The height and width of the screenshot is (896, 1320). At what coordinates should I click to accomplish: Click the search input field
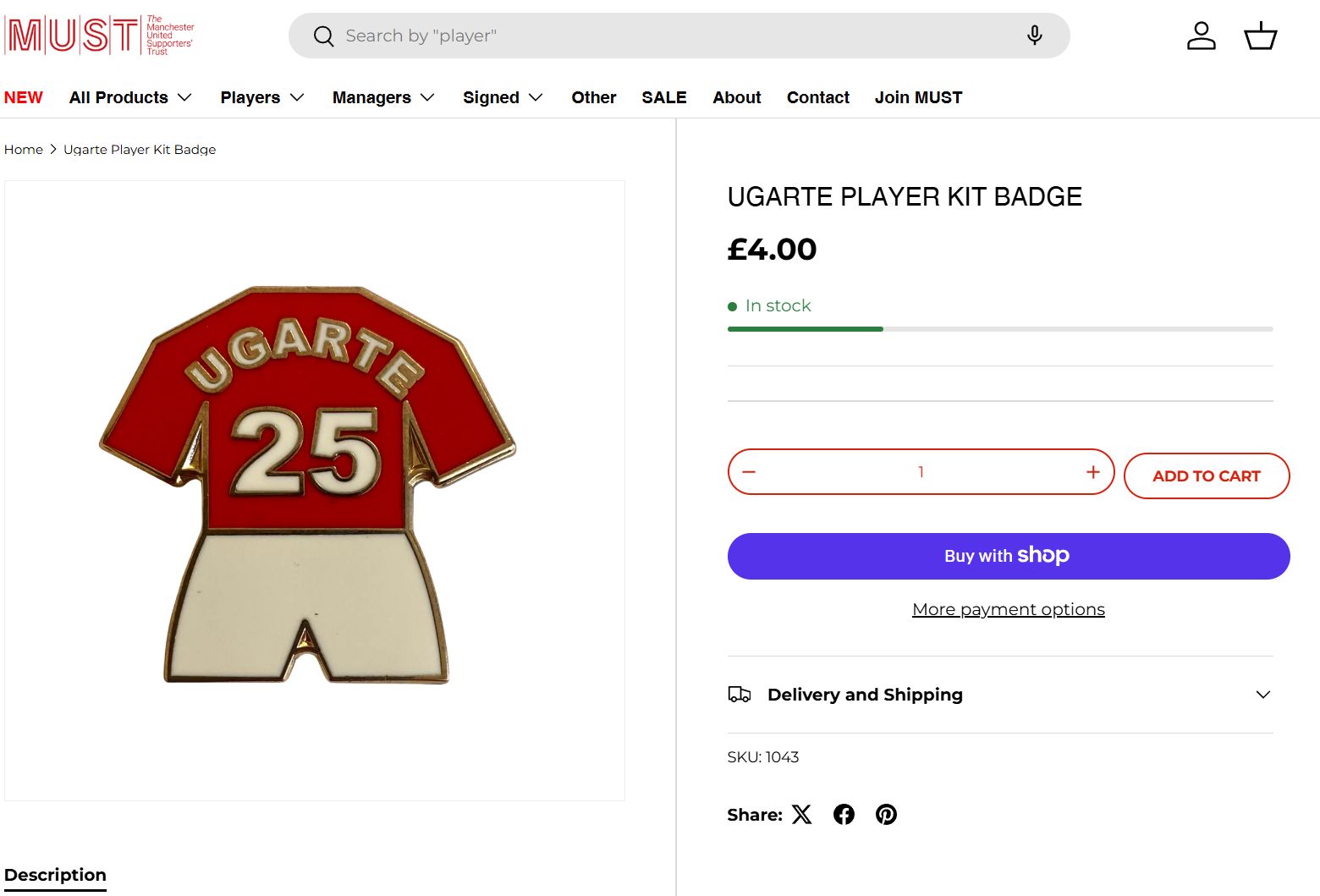coord(668,36)
